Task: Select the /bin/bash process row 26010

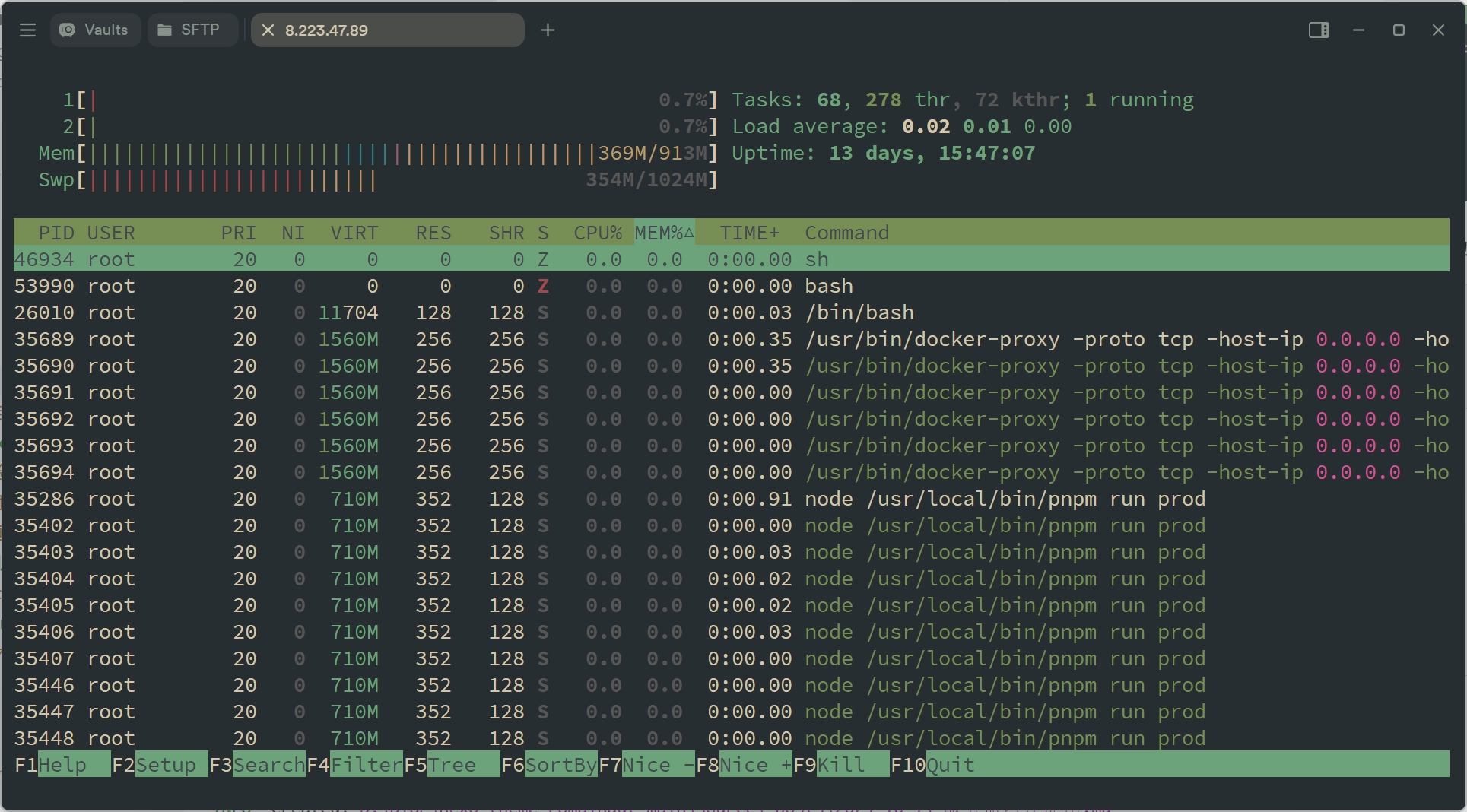Action: coord(732,312)
